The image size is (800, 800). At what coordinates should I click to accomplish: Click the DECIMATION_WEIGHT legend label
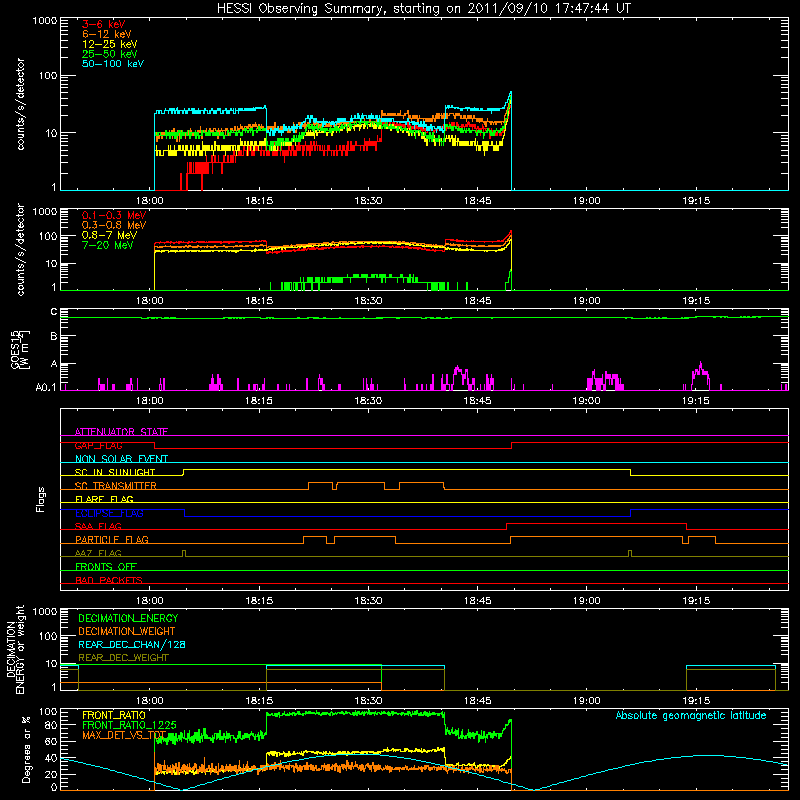coord(127,632)
